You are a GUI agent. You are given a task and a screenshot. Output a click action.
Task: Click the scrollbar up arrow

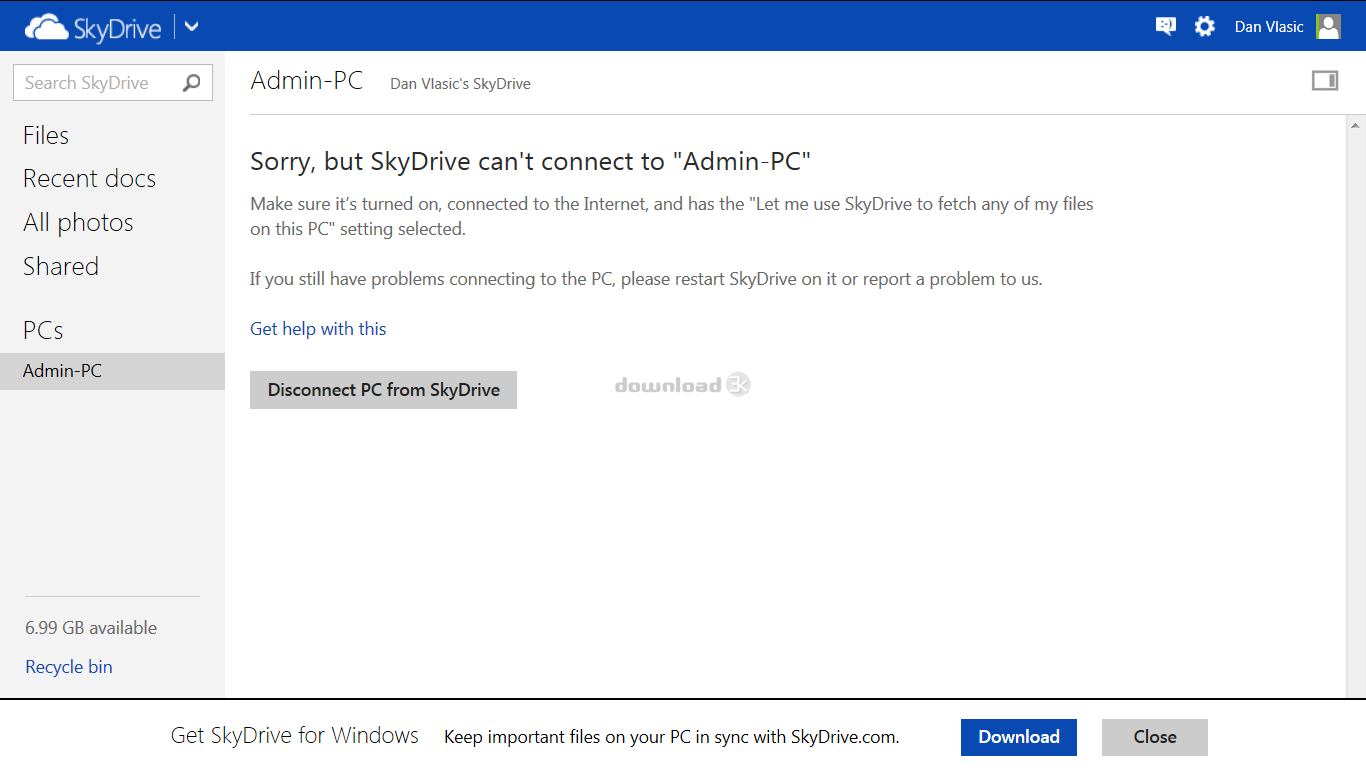(1356, 126)
